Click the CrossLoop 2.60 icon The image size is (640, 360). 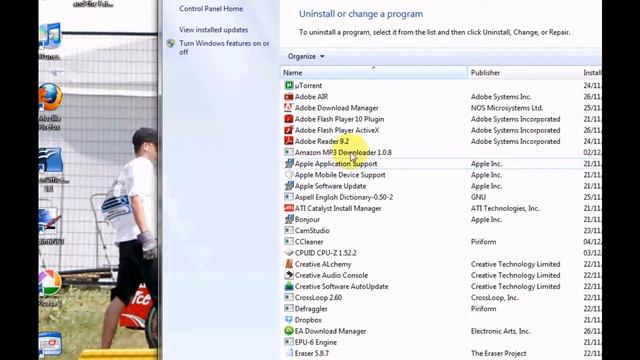289,298
